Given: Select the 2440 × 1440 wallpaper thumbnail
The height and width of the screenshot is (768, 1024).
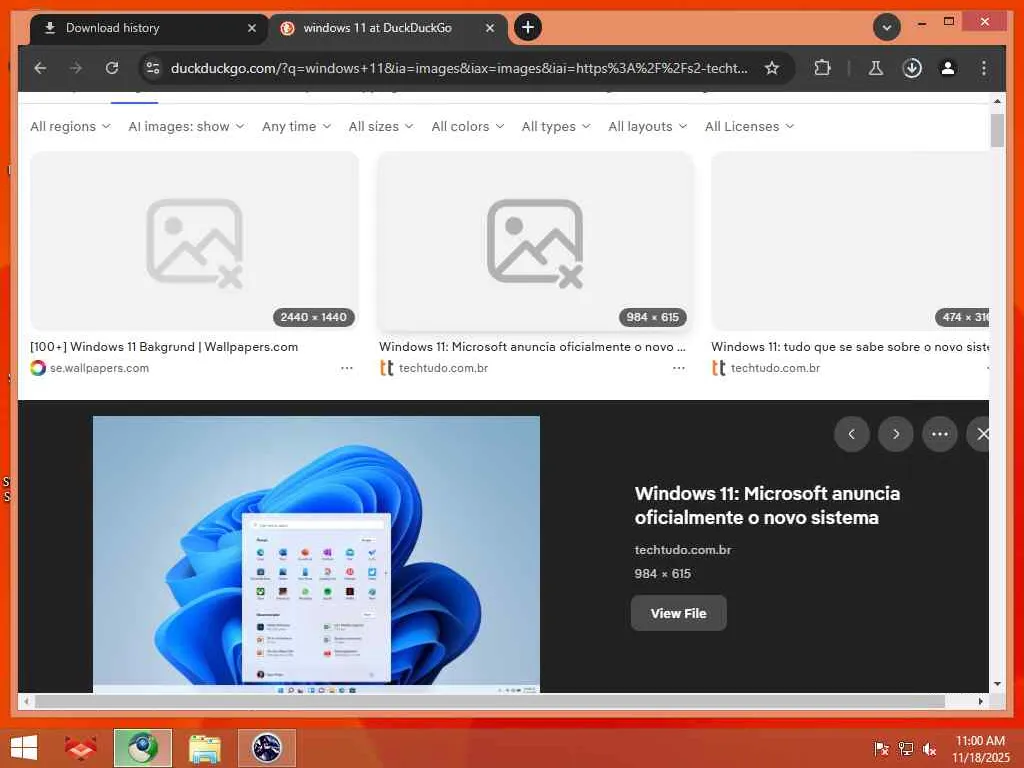Looking at the screenshot, I should coord(195,242).
